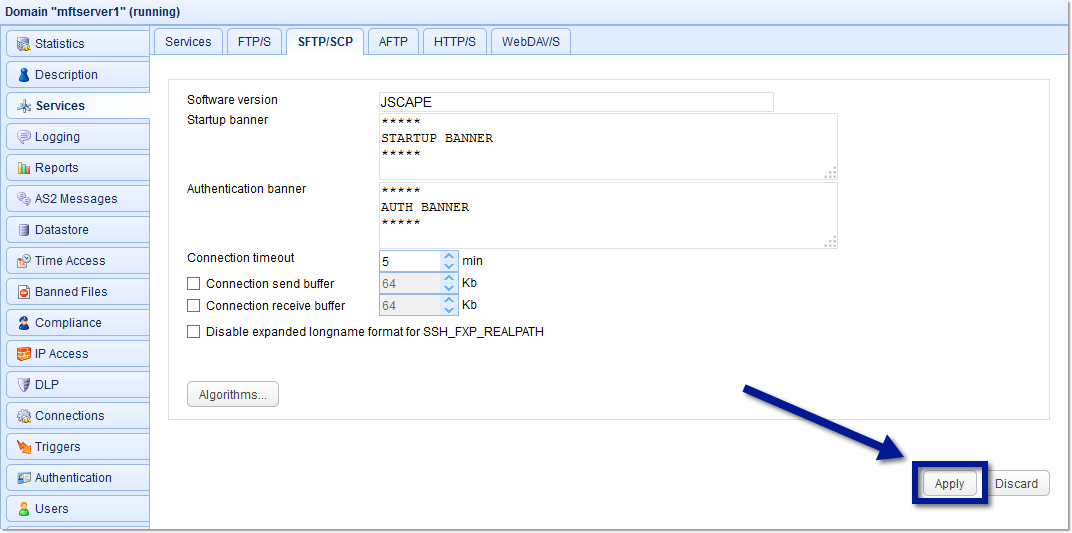Decrease connection timeout with down arrow
The height and width of the screenshot is (533, 1072).
point(449,267)
